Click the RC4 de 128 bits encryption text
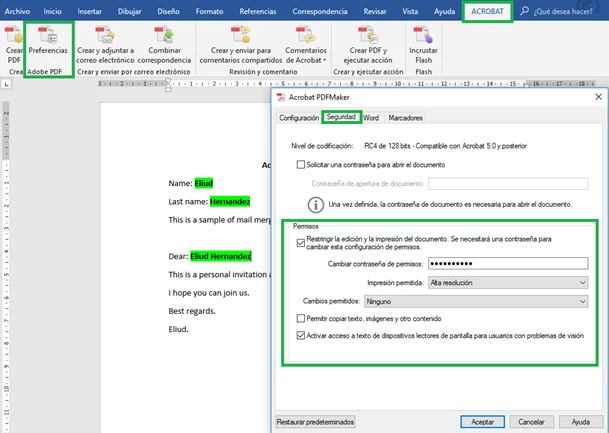Screen dimensions: 609x433 (x=445, y=146)
